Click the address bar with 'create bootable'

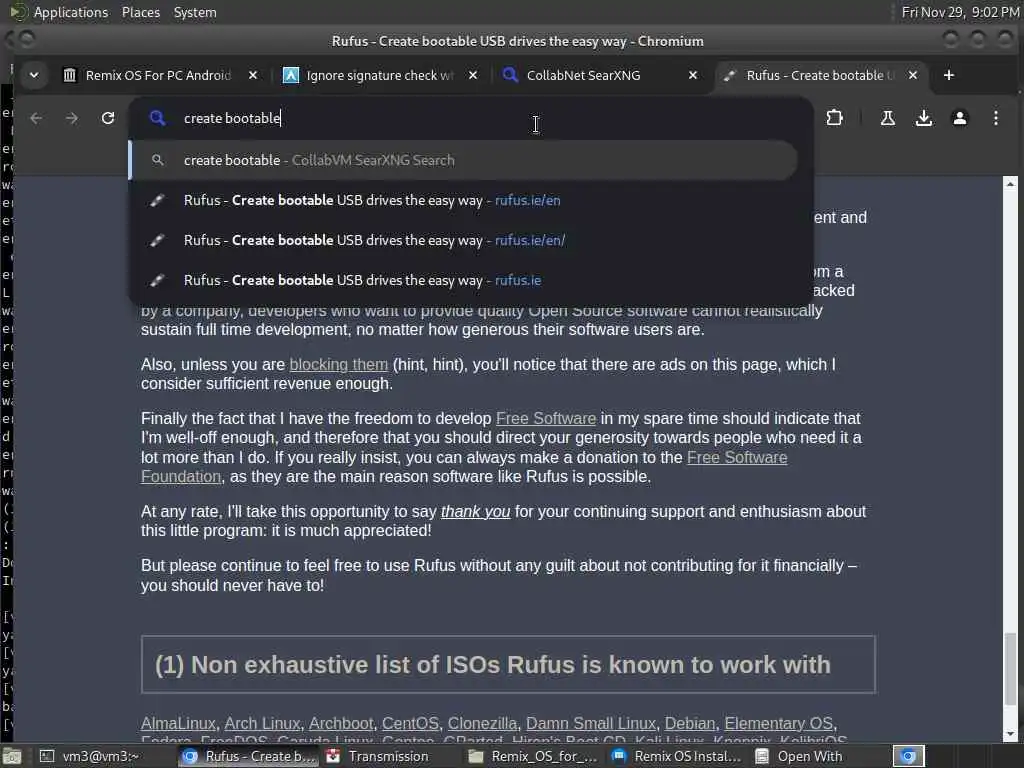click(470, 118)
